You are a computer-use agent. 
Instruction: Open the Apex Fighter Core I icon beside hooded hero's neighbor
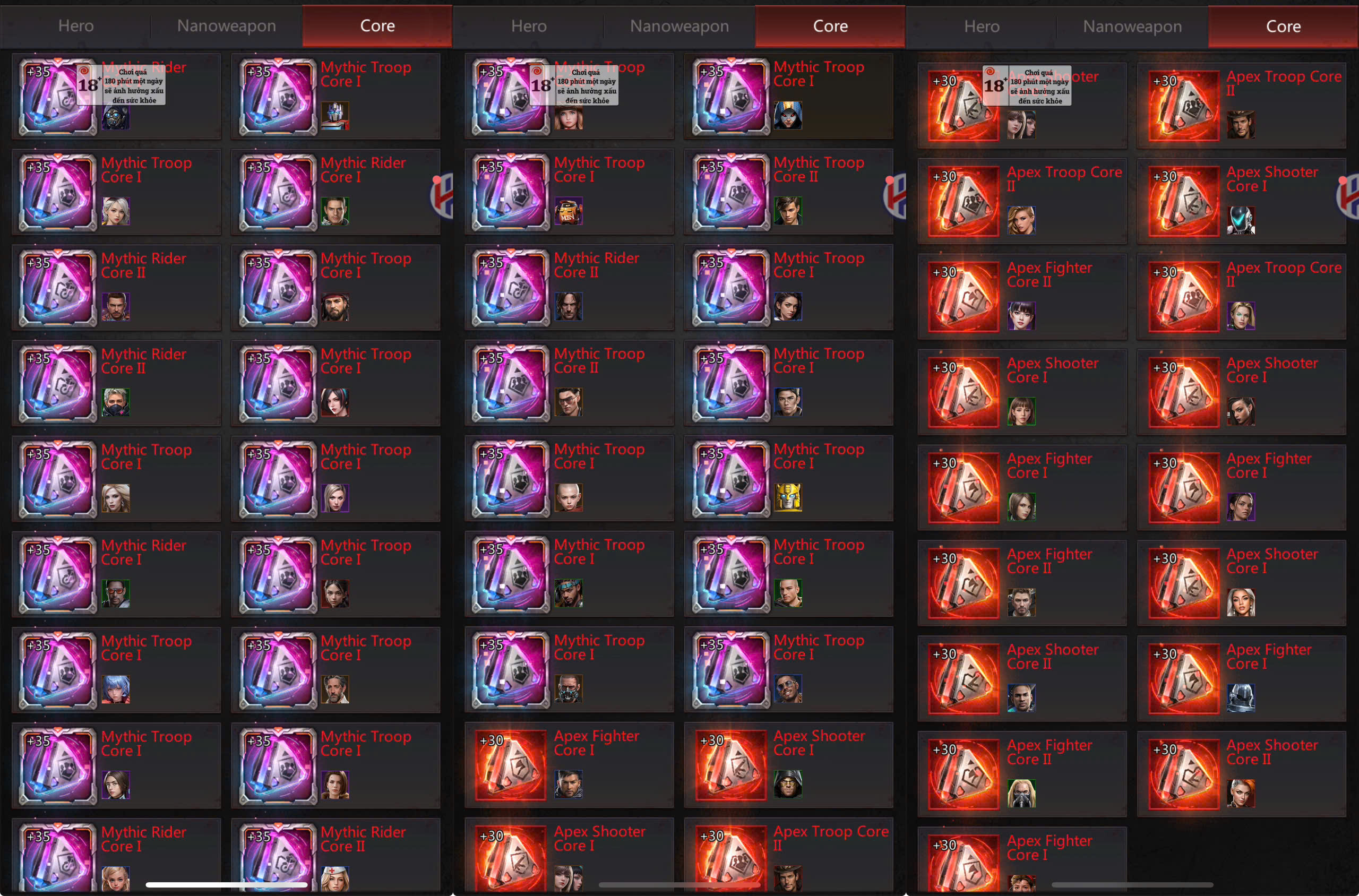(x=511, y=766)
